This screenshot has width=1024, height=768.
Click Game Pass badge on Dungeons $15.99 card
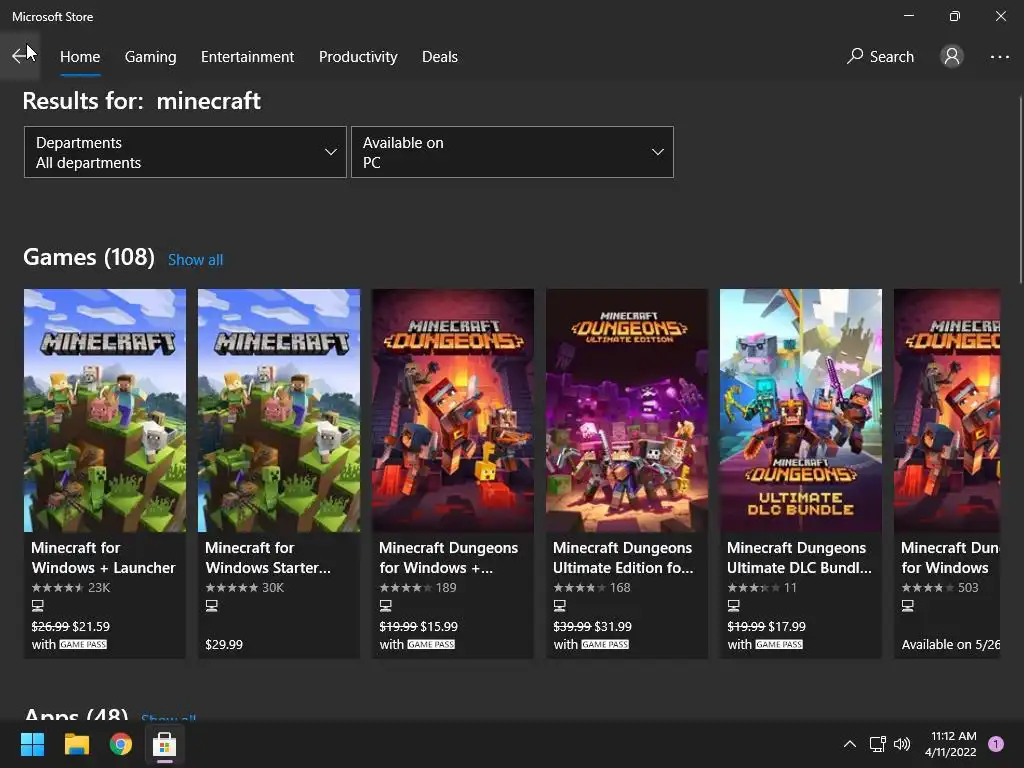[x=431, y=645]
